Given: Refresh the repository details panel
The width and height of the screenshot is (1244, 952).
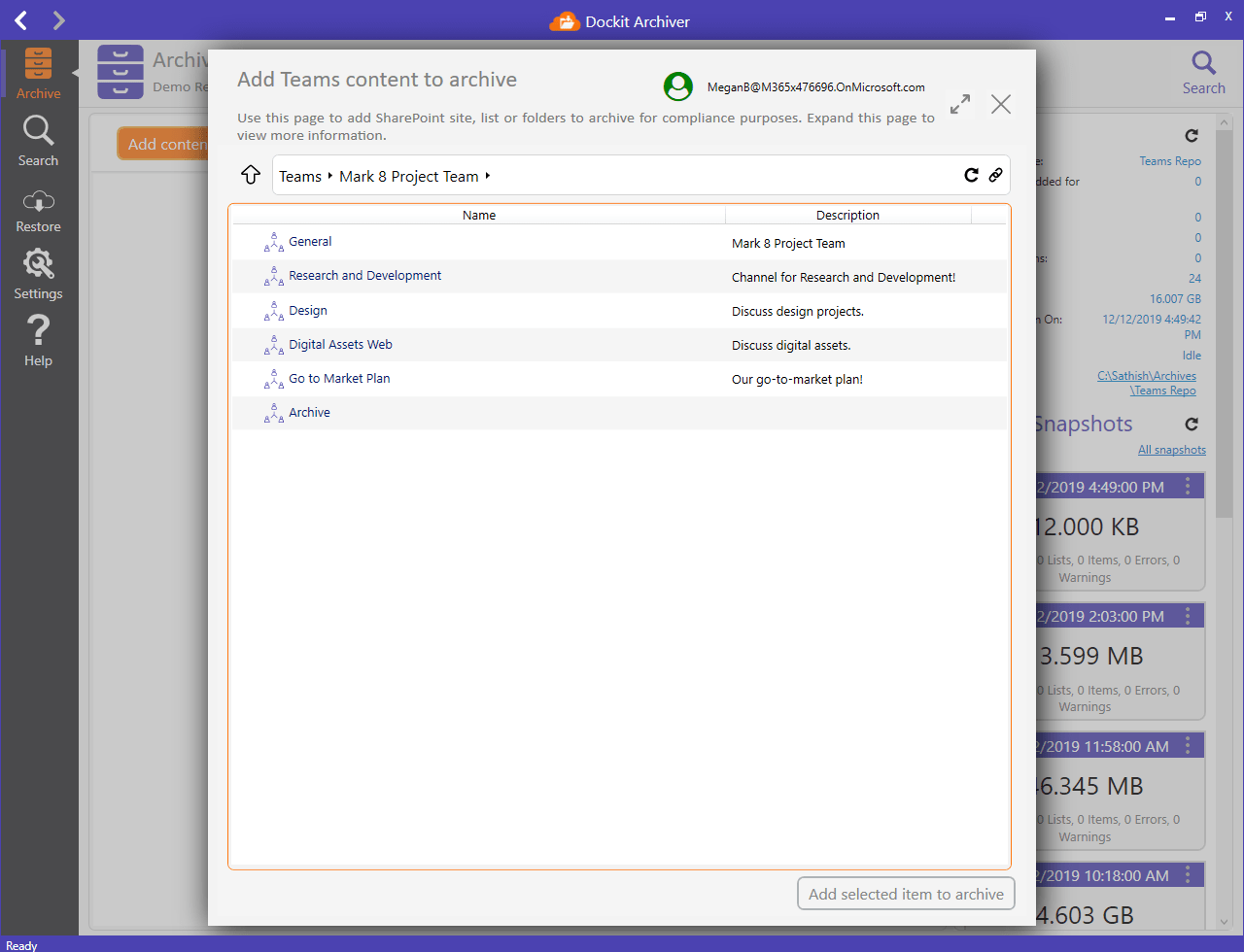Looking at the screenshot, I should pos(1192,136).
